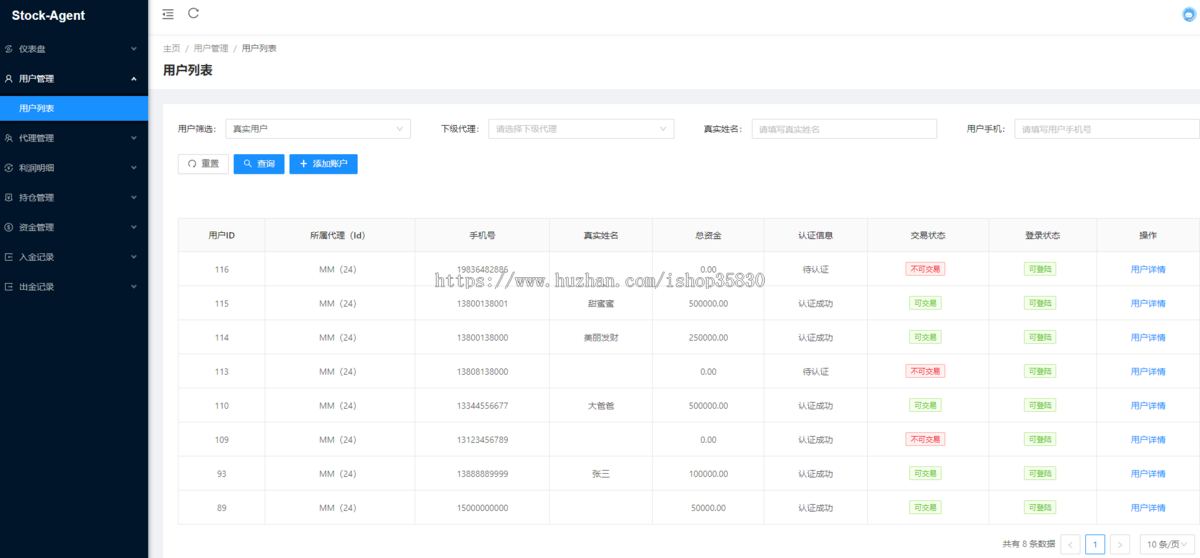Expand the 持仓管理 menu chevron
1200x558 pixels.
point(134,197)
